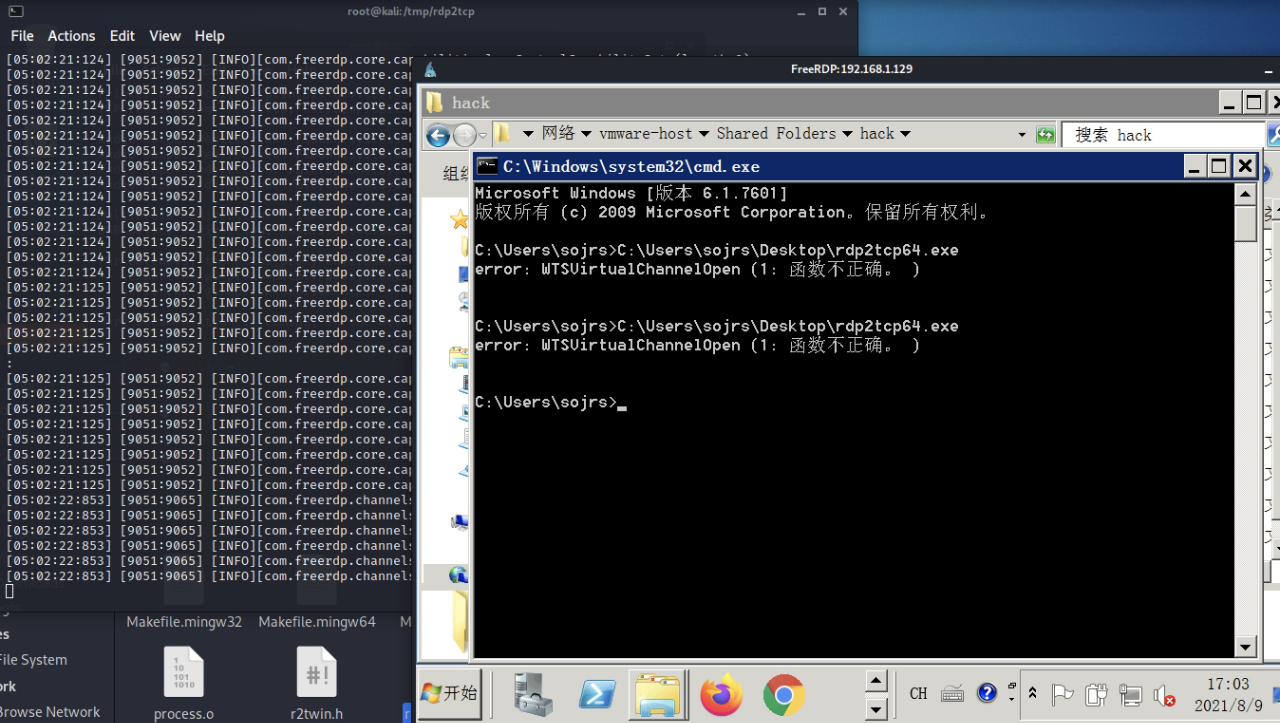
Task: Click the muted volume tray icon
Action: click(x=1163, y=694)
